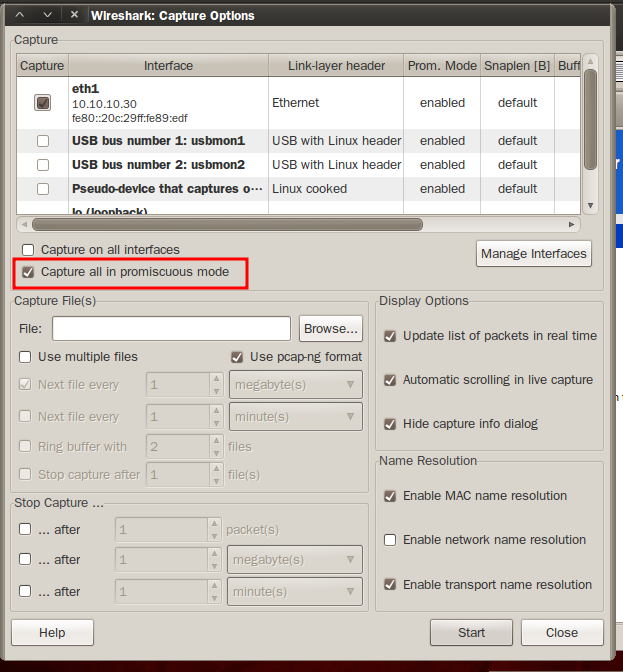Click scroll-left arrow of interface list
This screenshot has height=672, width=623.
pos(24,225)
